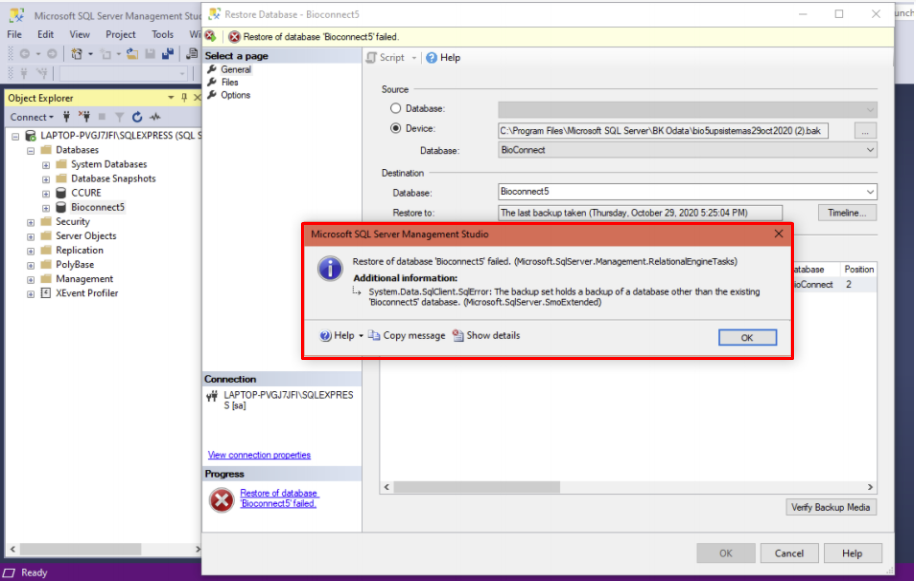Open the destination Database Bioconnect5 dropdown

[870, 192]
